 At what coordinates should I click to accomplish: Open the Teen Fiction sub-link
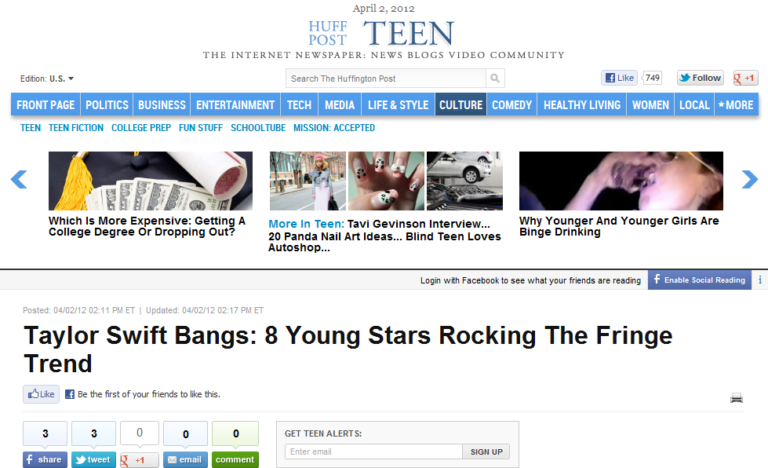pyautogui.click(x=76, y=128)
